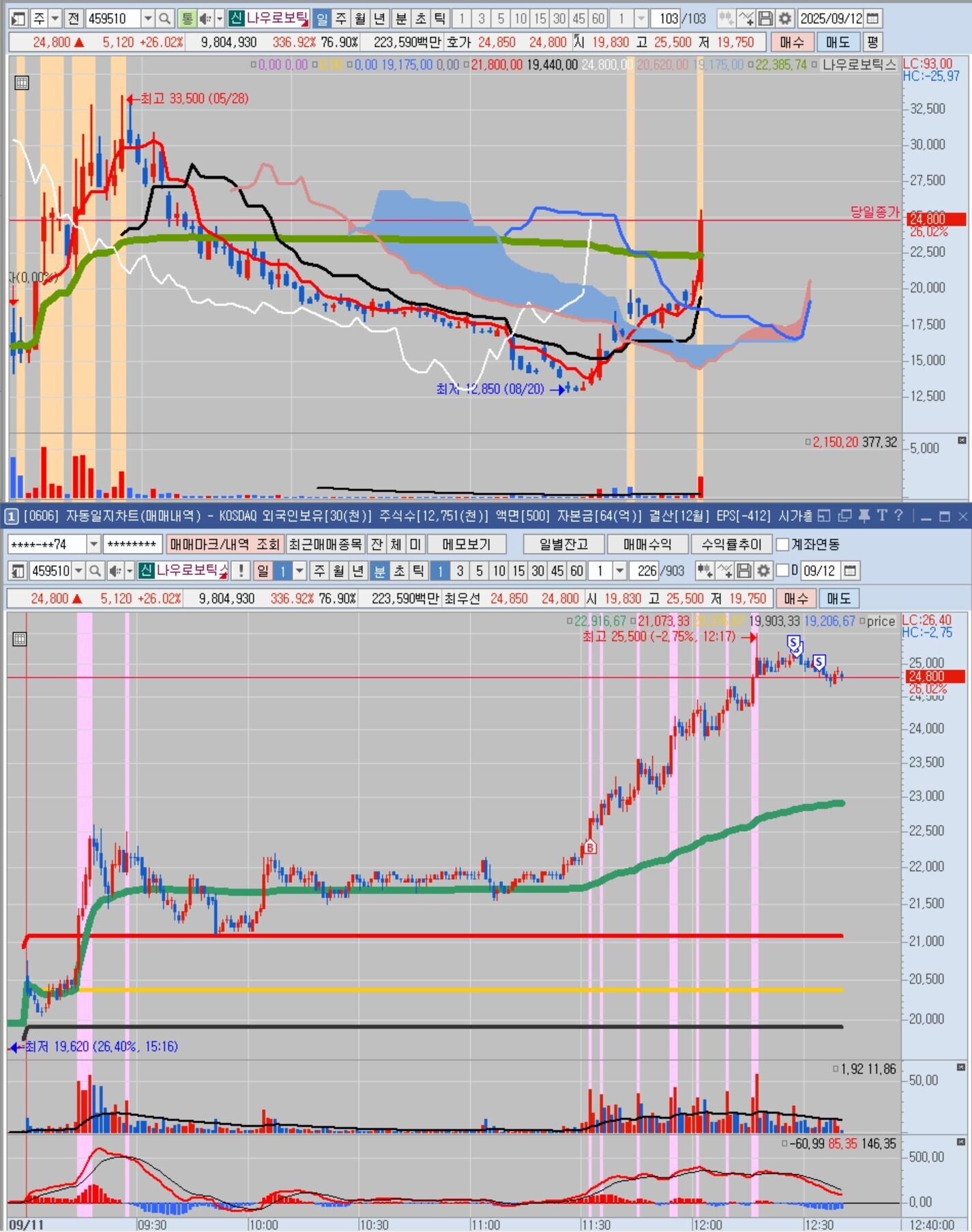Image resolution: width=972 pixels, height=1232 pixels.
Task: Click the price legend marker on the lower chart
Action: click(x=862, y=621)
